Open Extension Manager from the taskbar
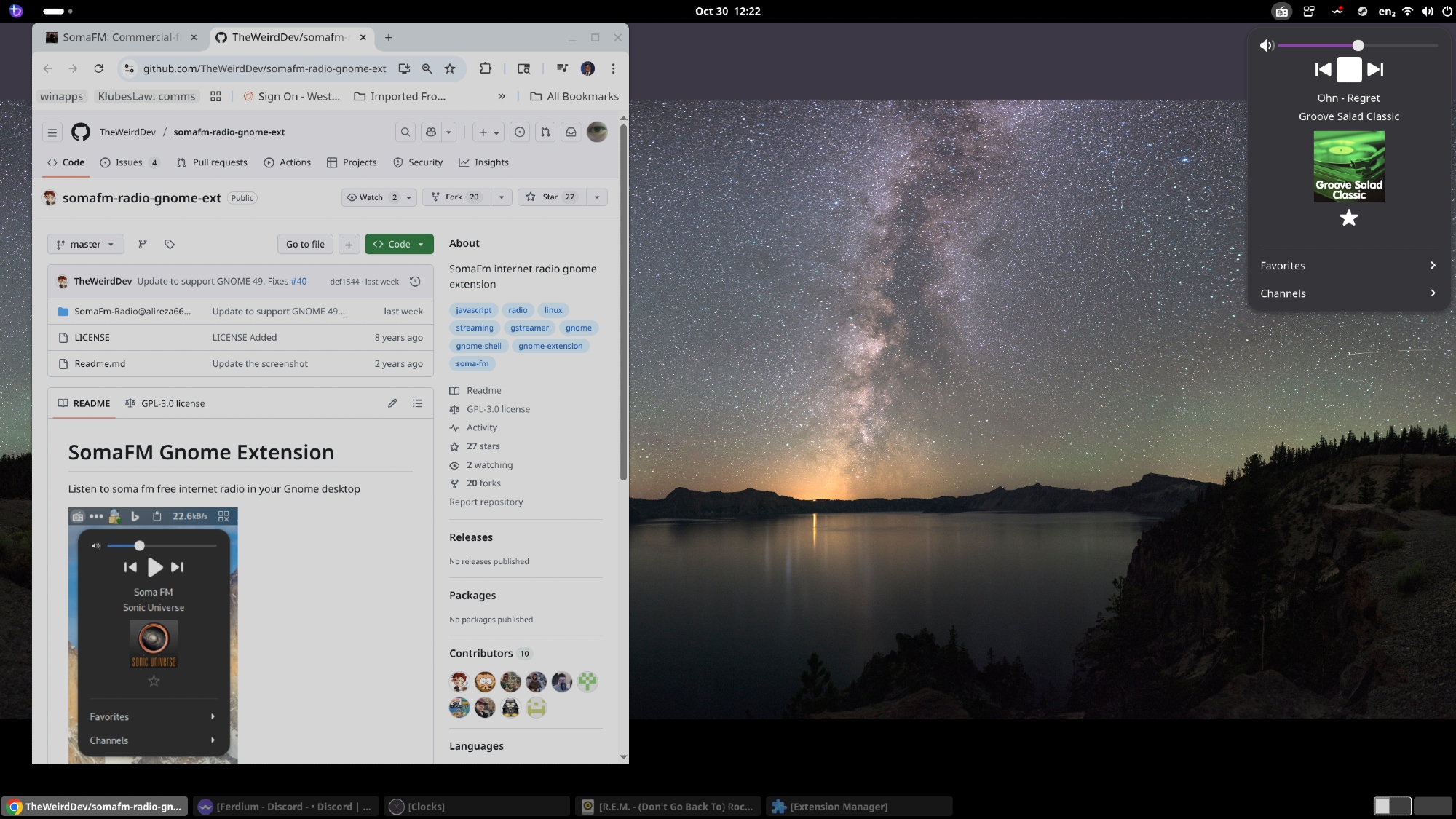This screenshot has height=819, width=1456. (839, 807)
